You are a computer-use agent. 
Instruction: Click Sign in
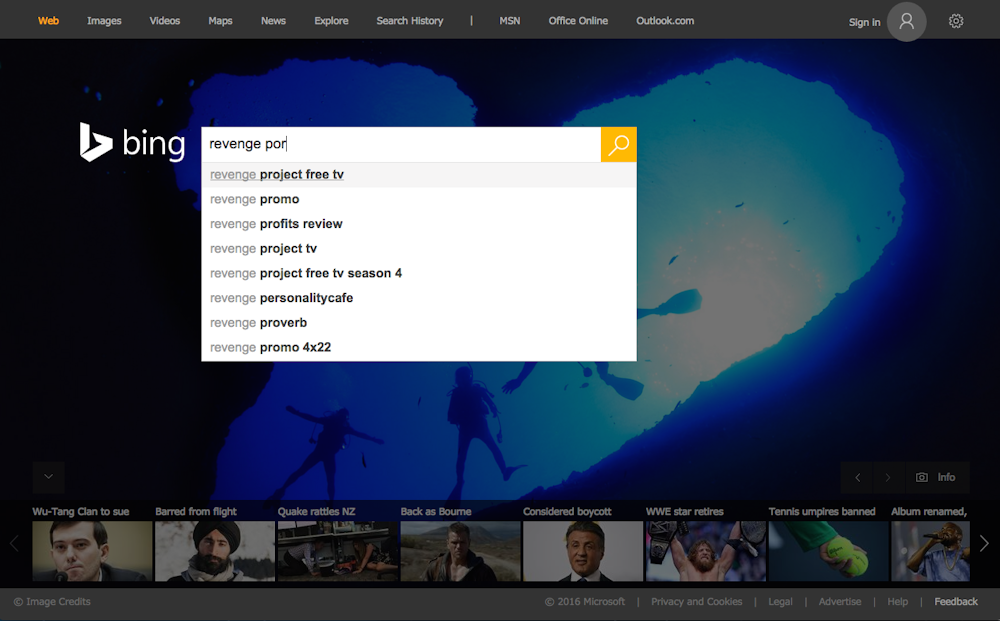point(864,22)
